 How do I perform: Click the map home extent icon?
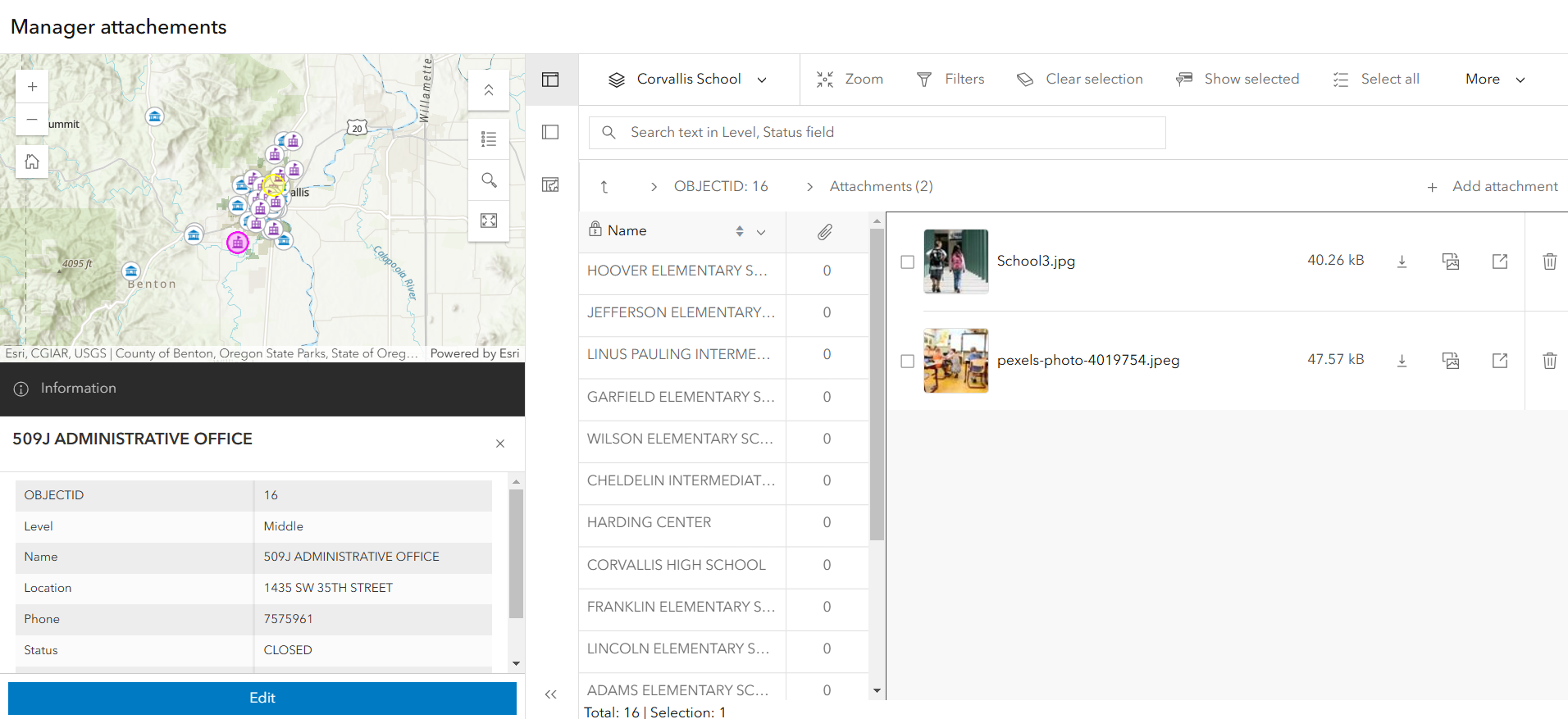click(x=32, y=162)
